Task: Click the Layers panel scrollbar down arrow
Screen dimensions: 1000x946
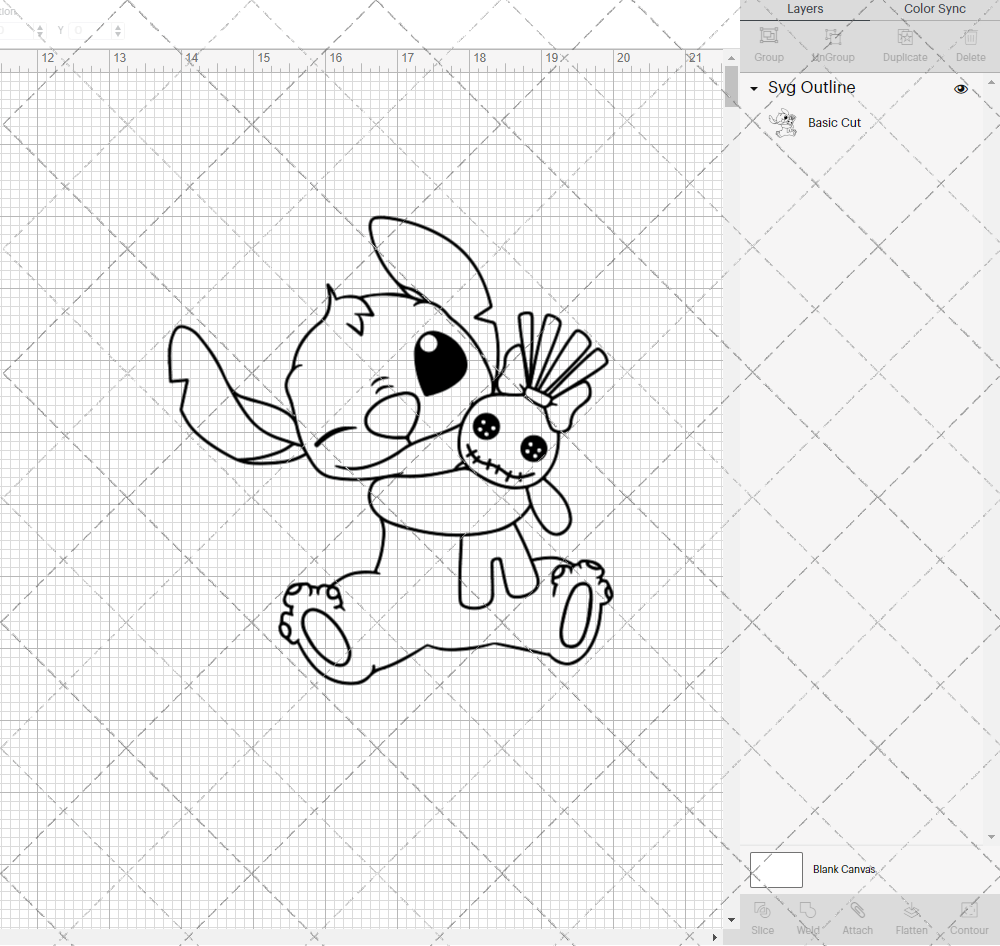Action: point(990,836)
